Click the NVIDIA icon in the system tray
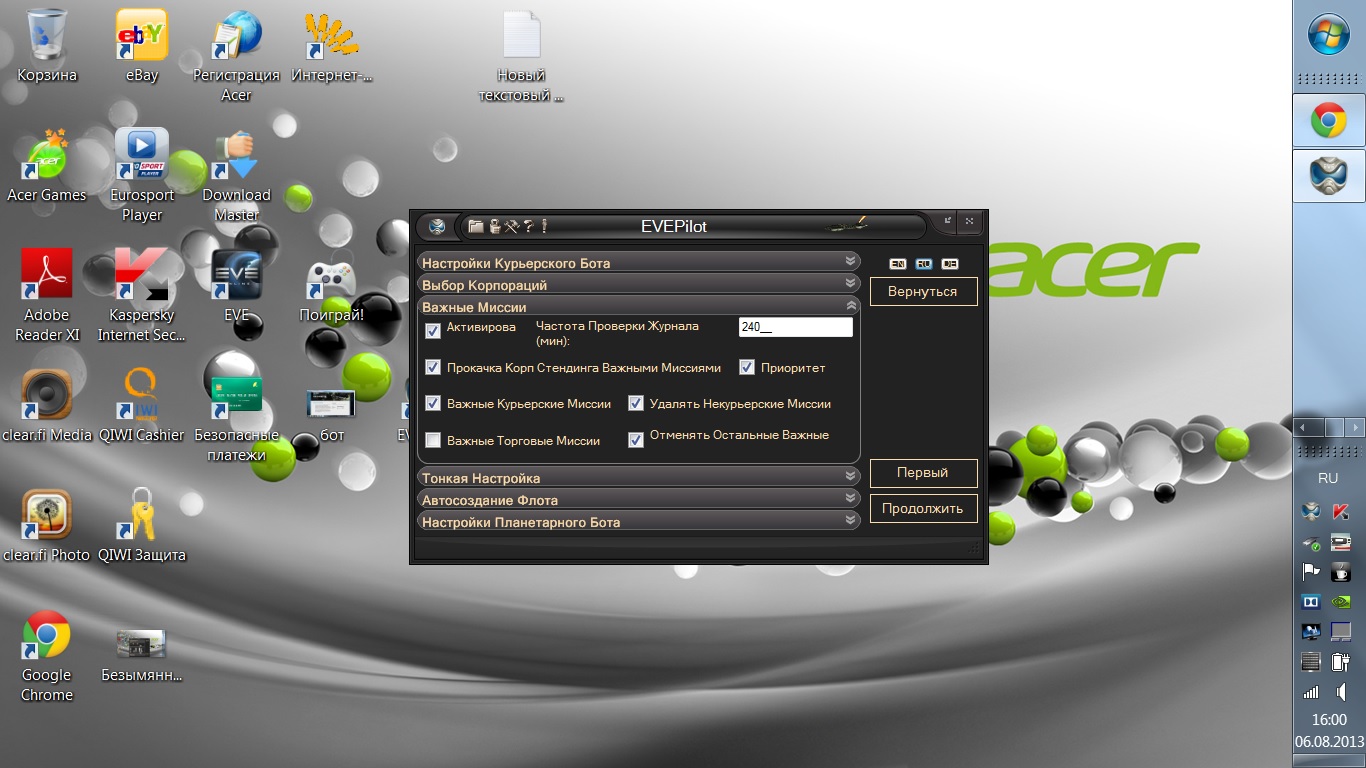This screenshot has height=768, width=1366. pyautogui.click(x=1341, y=602)
